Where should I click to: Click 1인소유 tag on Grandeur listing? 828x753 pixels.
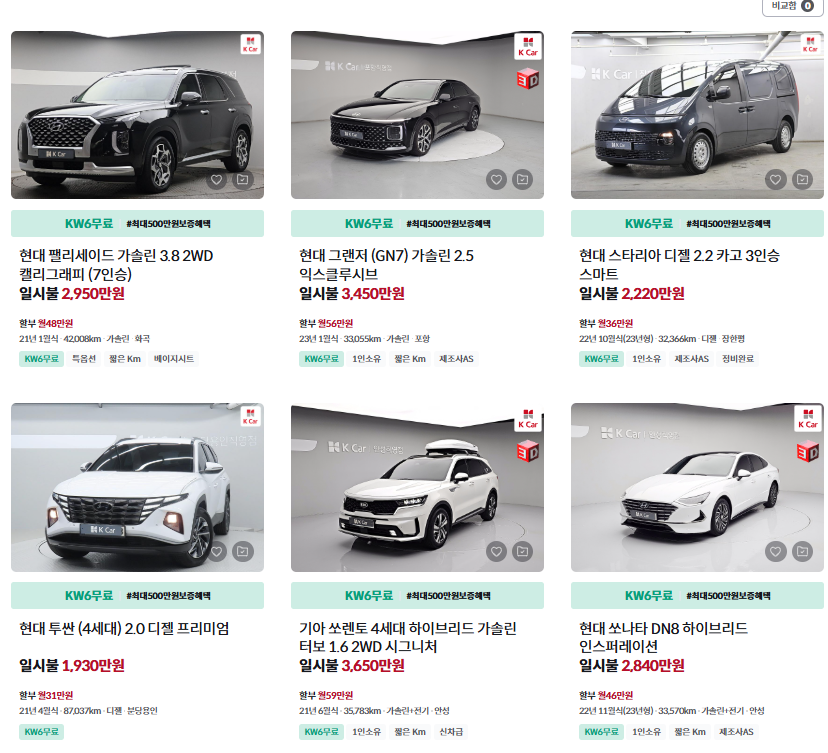pos(366,359)
